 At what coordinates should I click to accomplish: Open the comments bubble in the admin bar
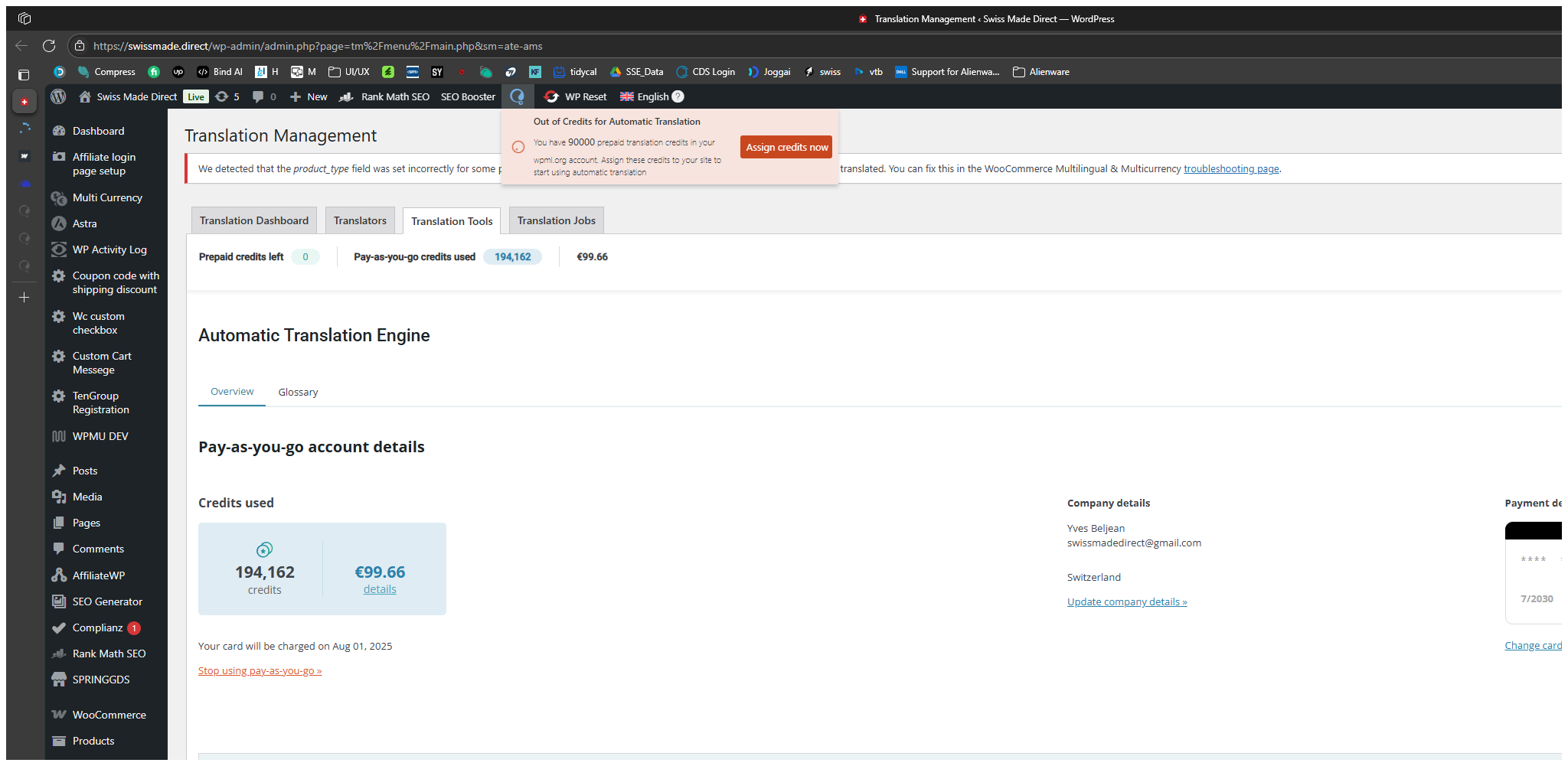tap(264, 96)
